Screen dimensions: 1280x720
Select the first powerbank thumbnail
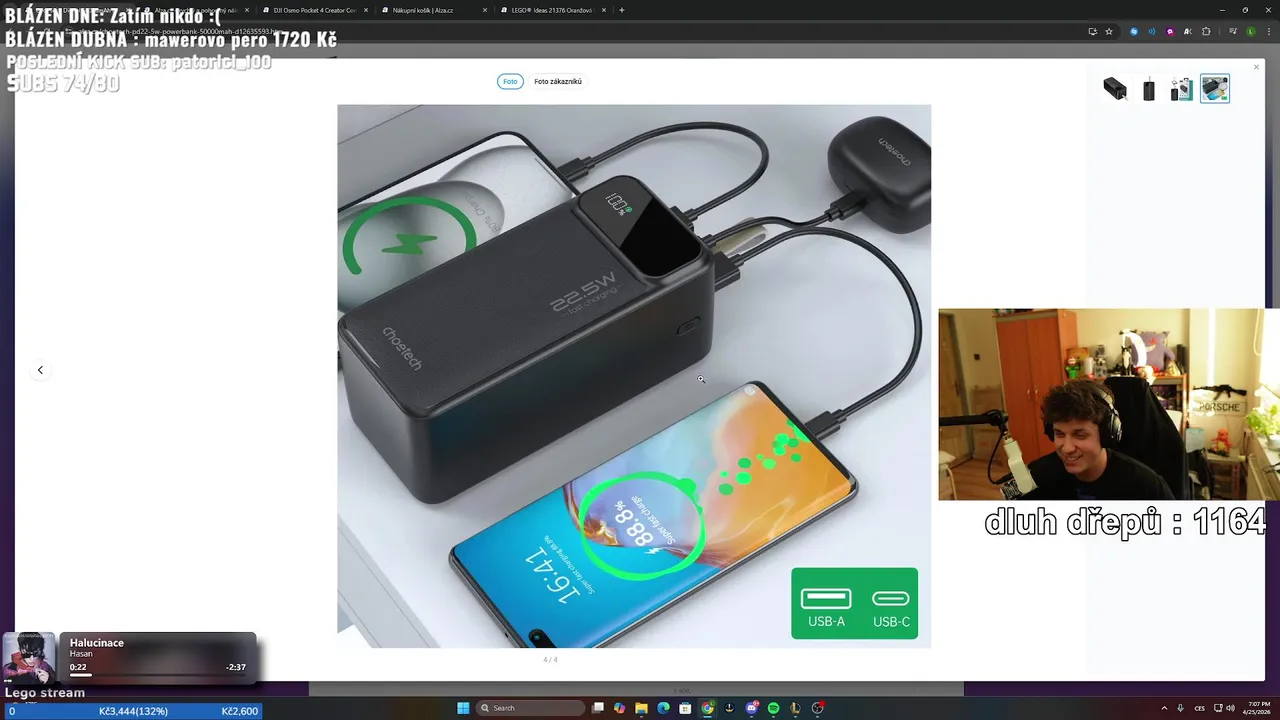(x=1115, y=89)
